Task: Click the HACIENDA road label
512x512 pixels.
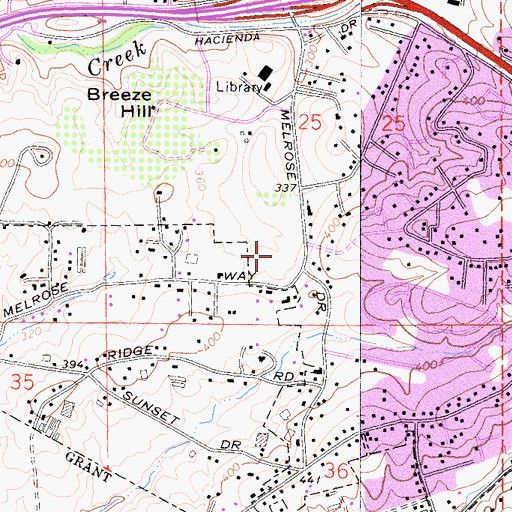Action: coord(227,39)
